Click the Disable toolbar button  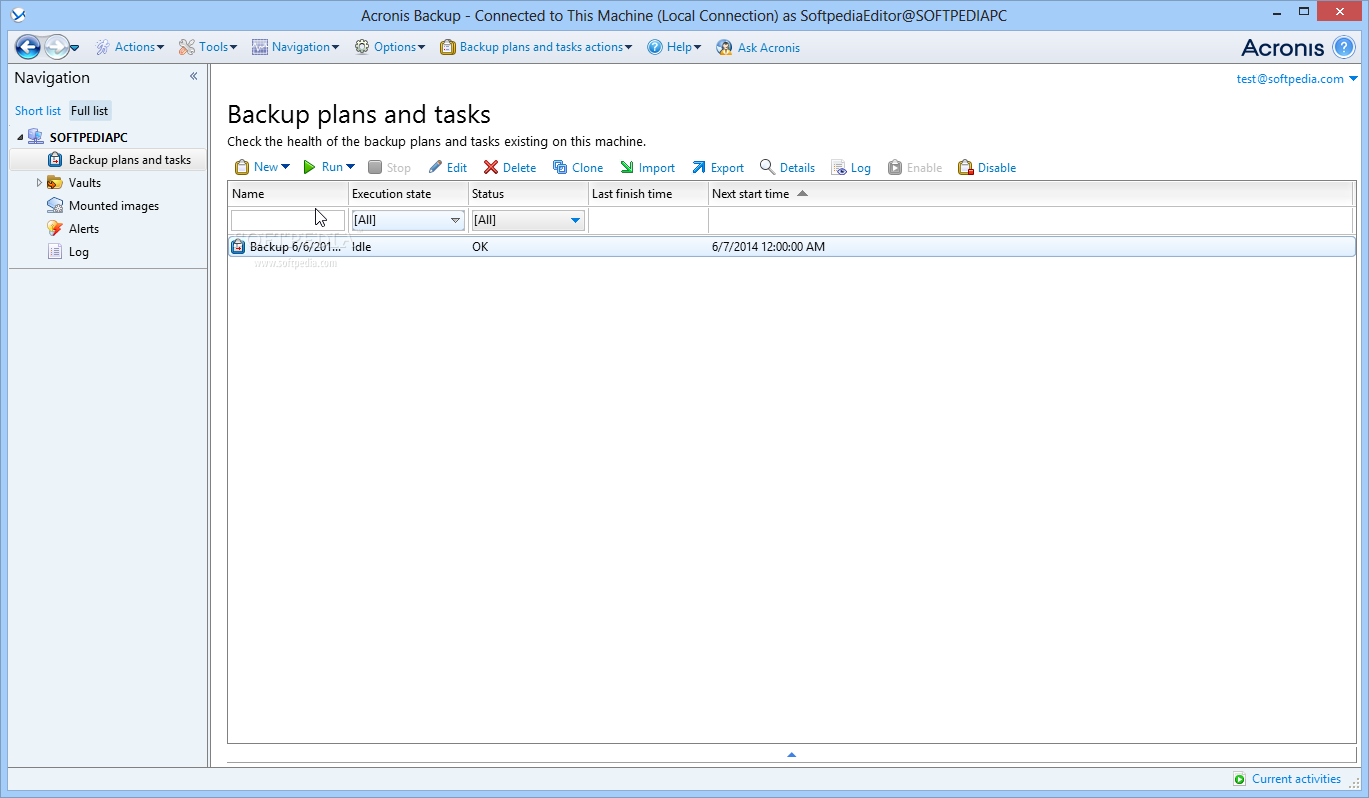(987, 168)
